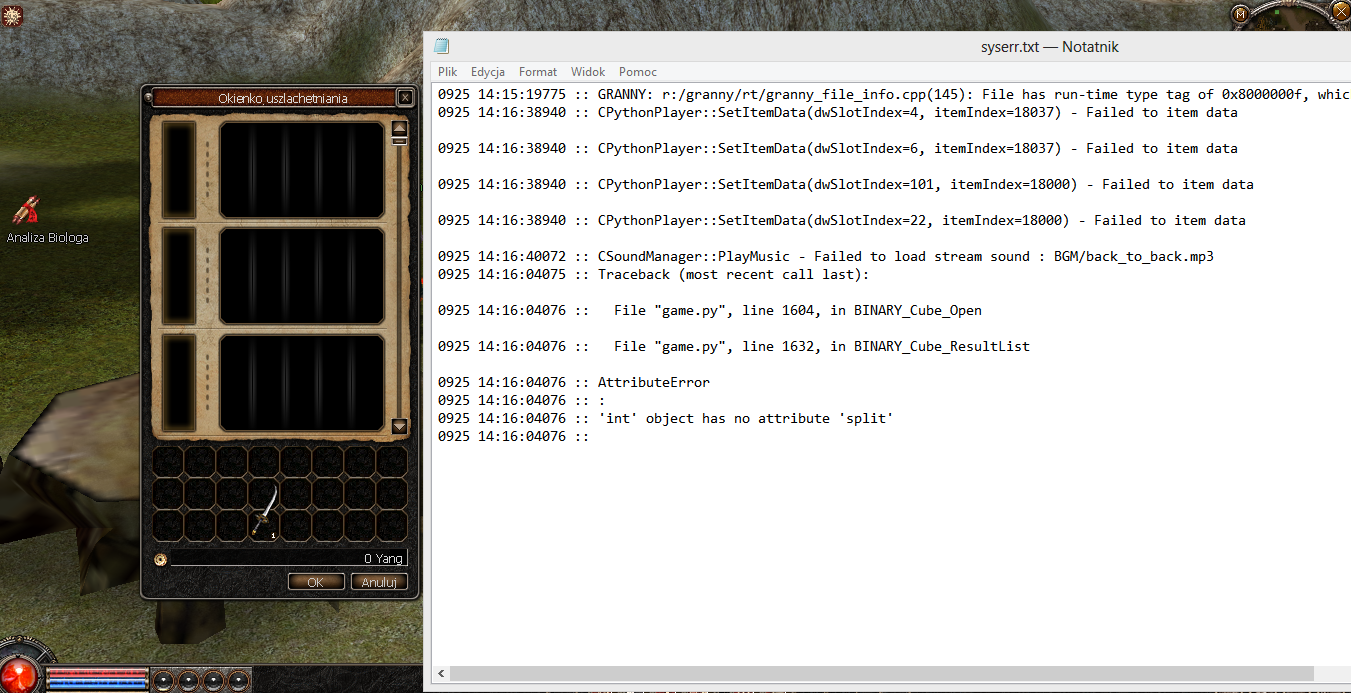Image resolution: width=1351 pixels, height=693 pixels.
Task: Click the refinement list scrollbar thumb
Action: 399,140
